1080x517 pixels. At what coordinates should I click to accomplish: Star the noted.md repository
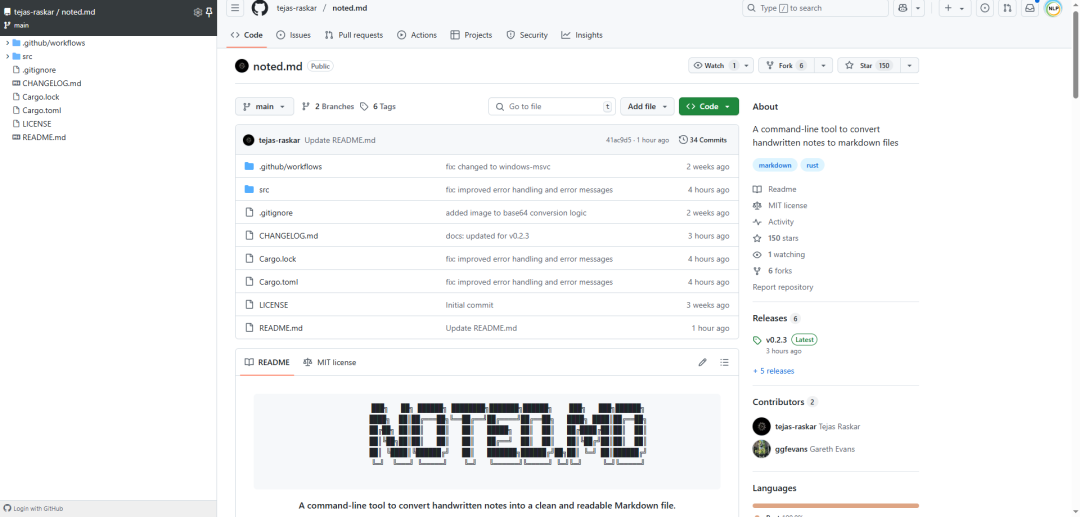click(868, 65)
